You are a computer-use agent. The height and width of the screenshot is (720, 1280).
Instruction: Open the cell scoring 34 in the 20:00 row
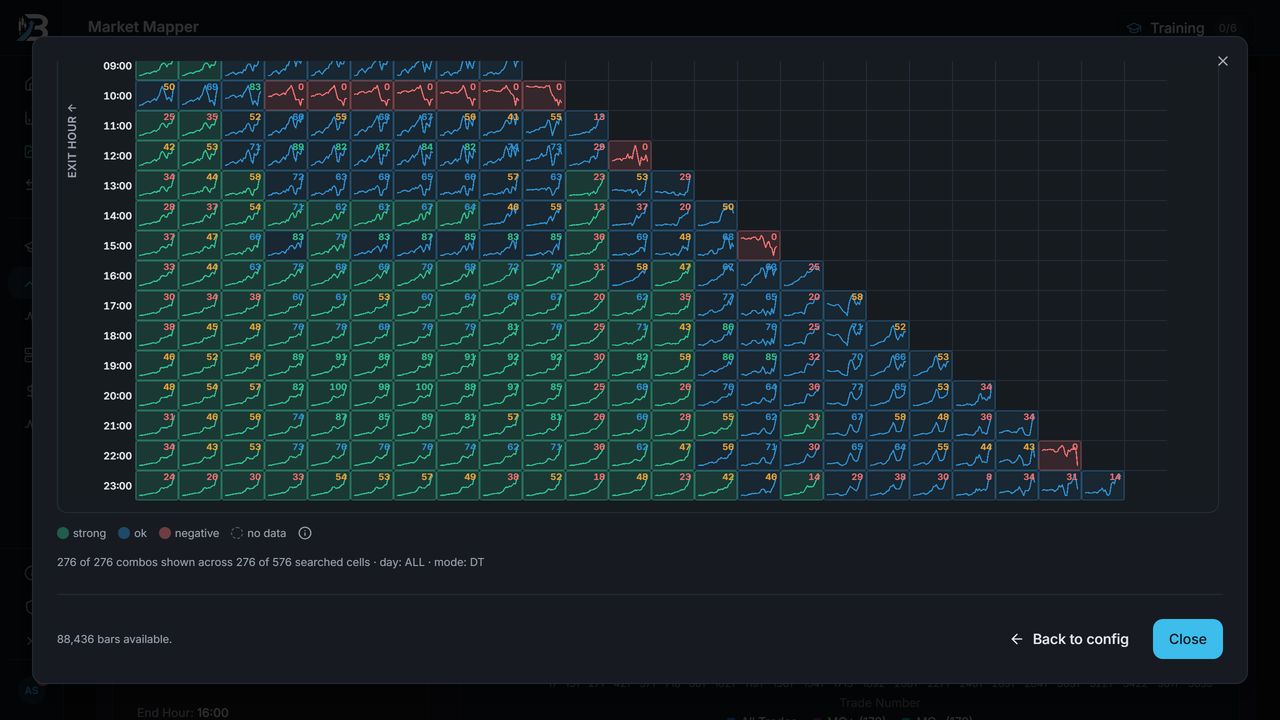point(974,395)
